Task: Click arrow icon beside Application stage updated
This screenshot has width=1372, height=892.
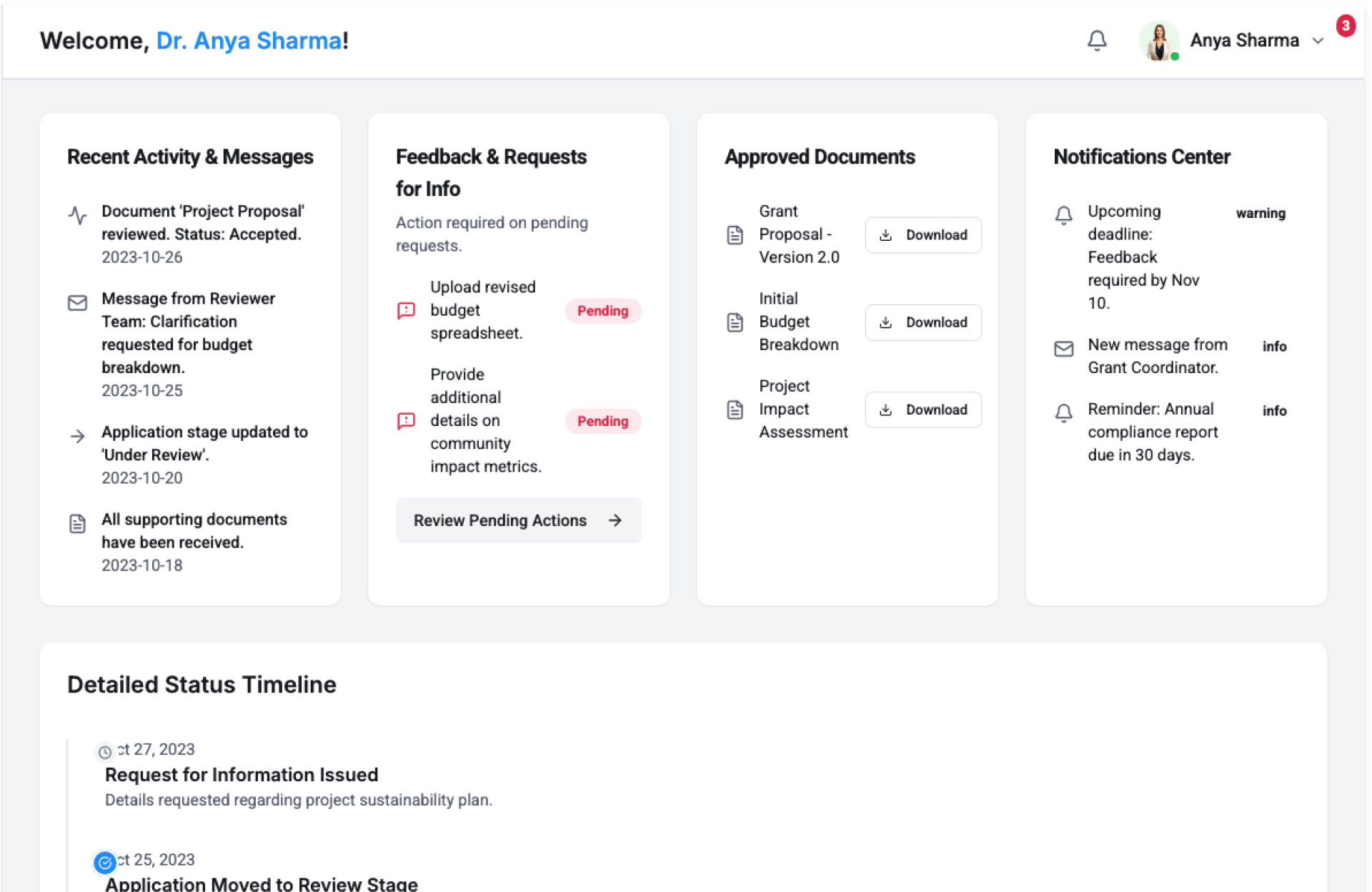Action: click(77, 436)
